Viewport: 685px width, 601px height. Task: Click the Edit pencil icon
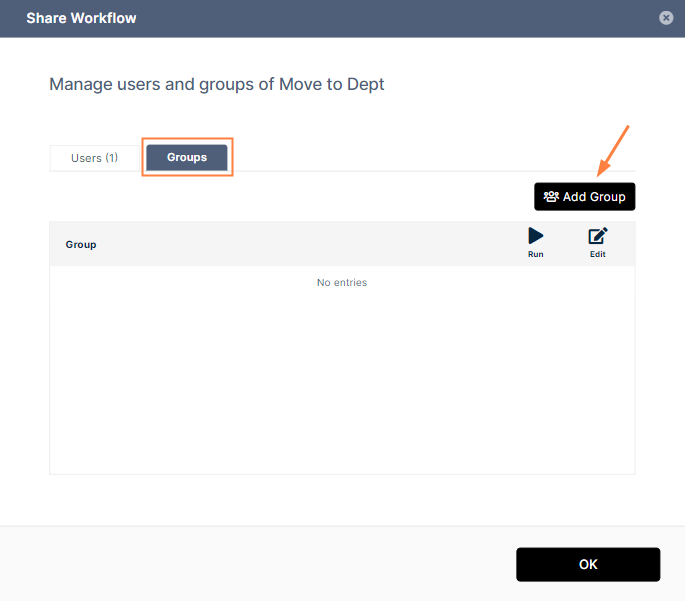click(x=597, y=236)
